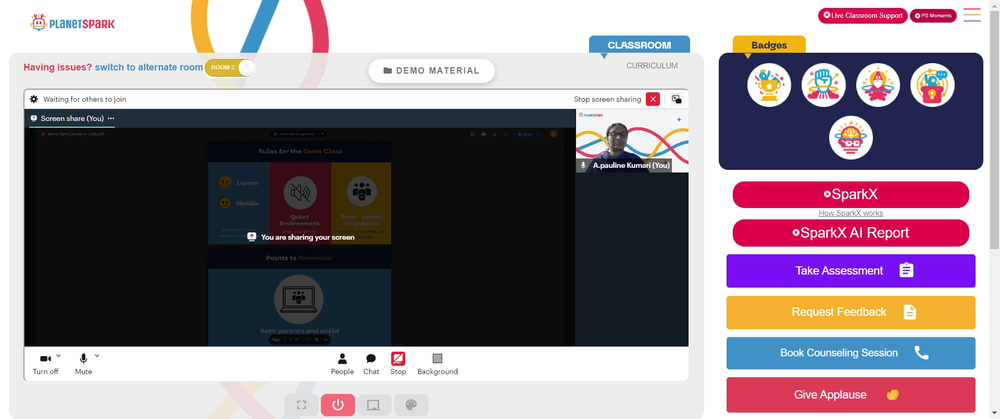This screenshot has width=1000, height=419.
Task: Switch to the CLASSROOM tab
Action: pyautogui.click(x=639, y=45)
